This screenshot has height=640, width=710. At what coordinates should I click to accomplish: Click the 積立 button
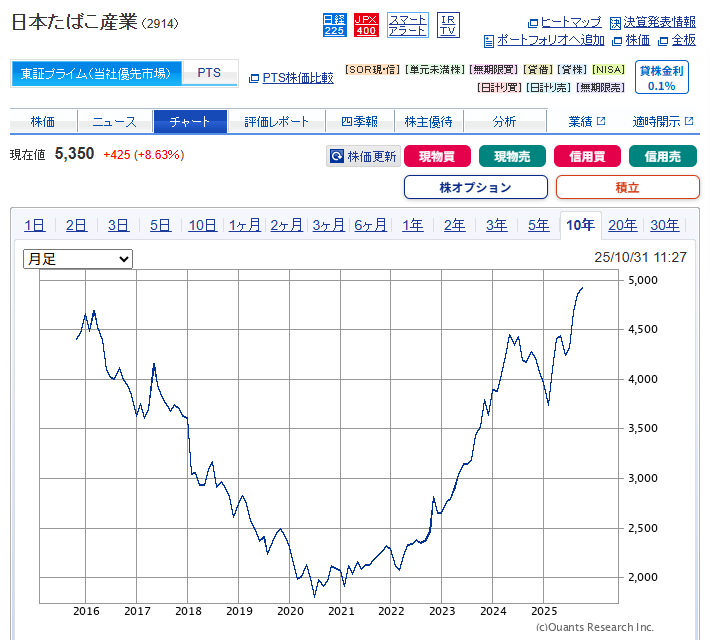[x=628, y=187]
